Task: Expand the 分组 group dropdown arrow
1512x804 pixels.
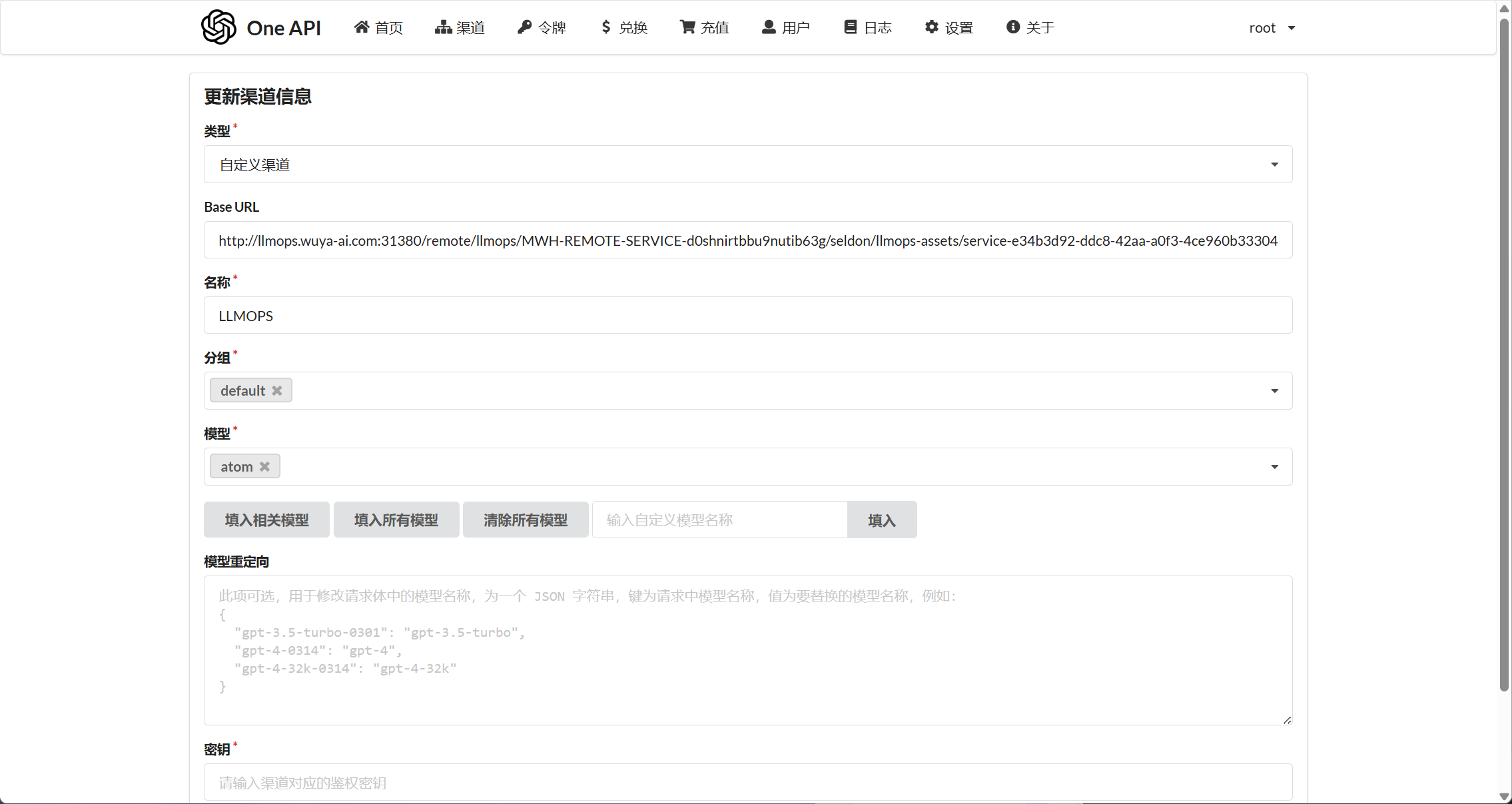Action: tap(1274, 391)
